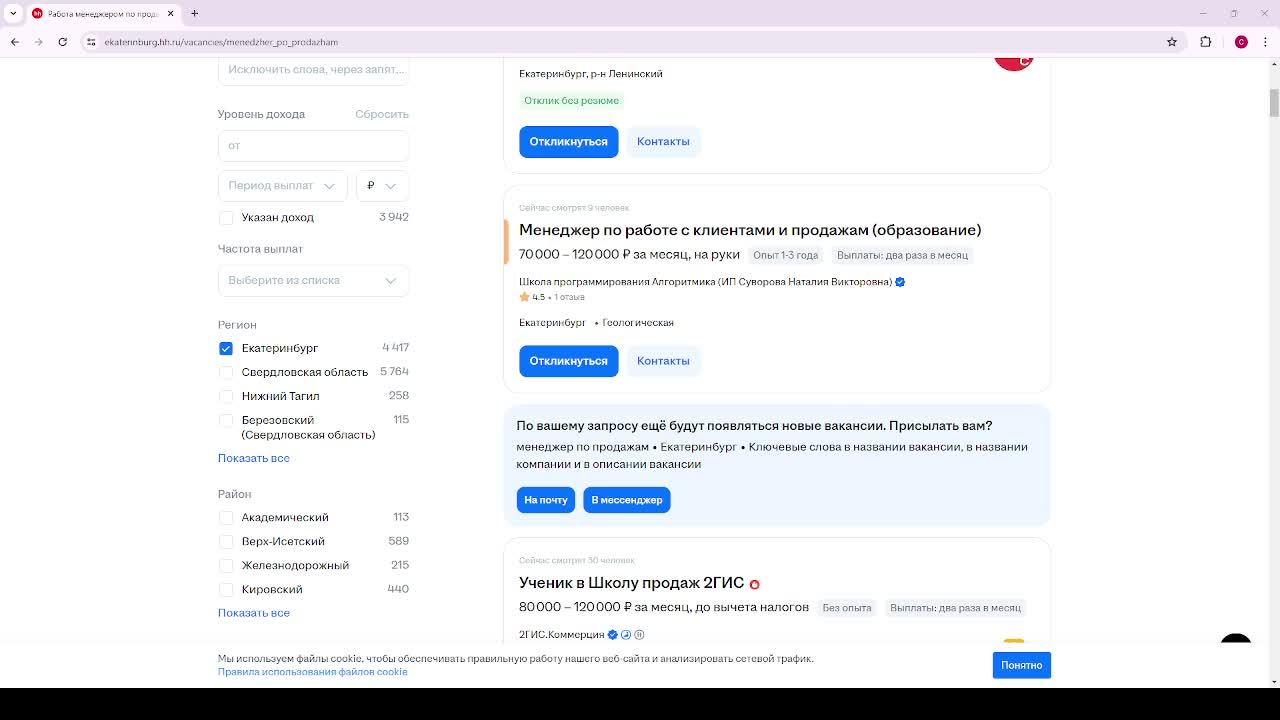1280x720 pixels.
Task: Open the tab search dropdown arrow
Action: tap(13, 13)
